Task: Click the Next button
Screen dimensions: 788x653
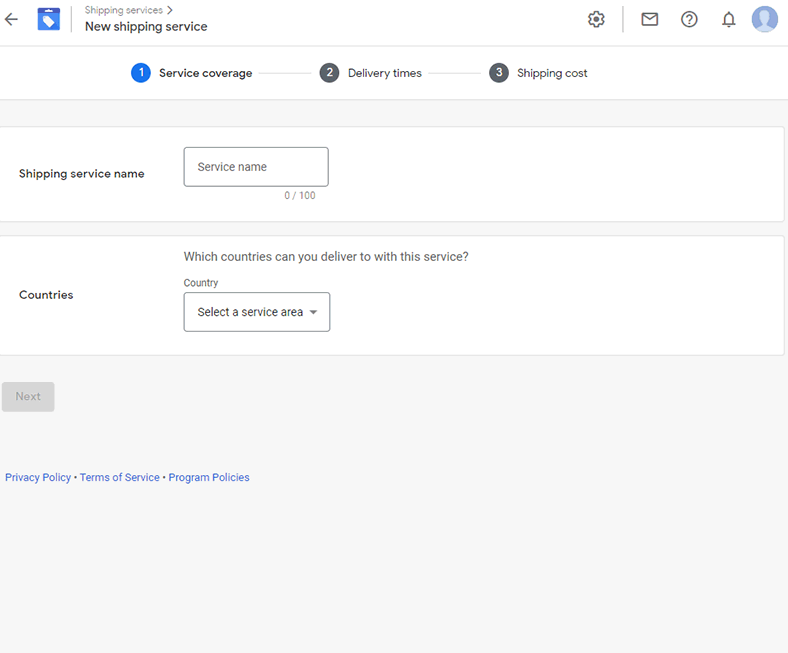Action: click(x=28, y=397)
